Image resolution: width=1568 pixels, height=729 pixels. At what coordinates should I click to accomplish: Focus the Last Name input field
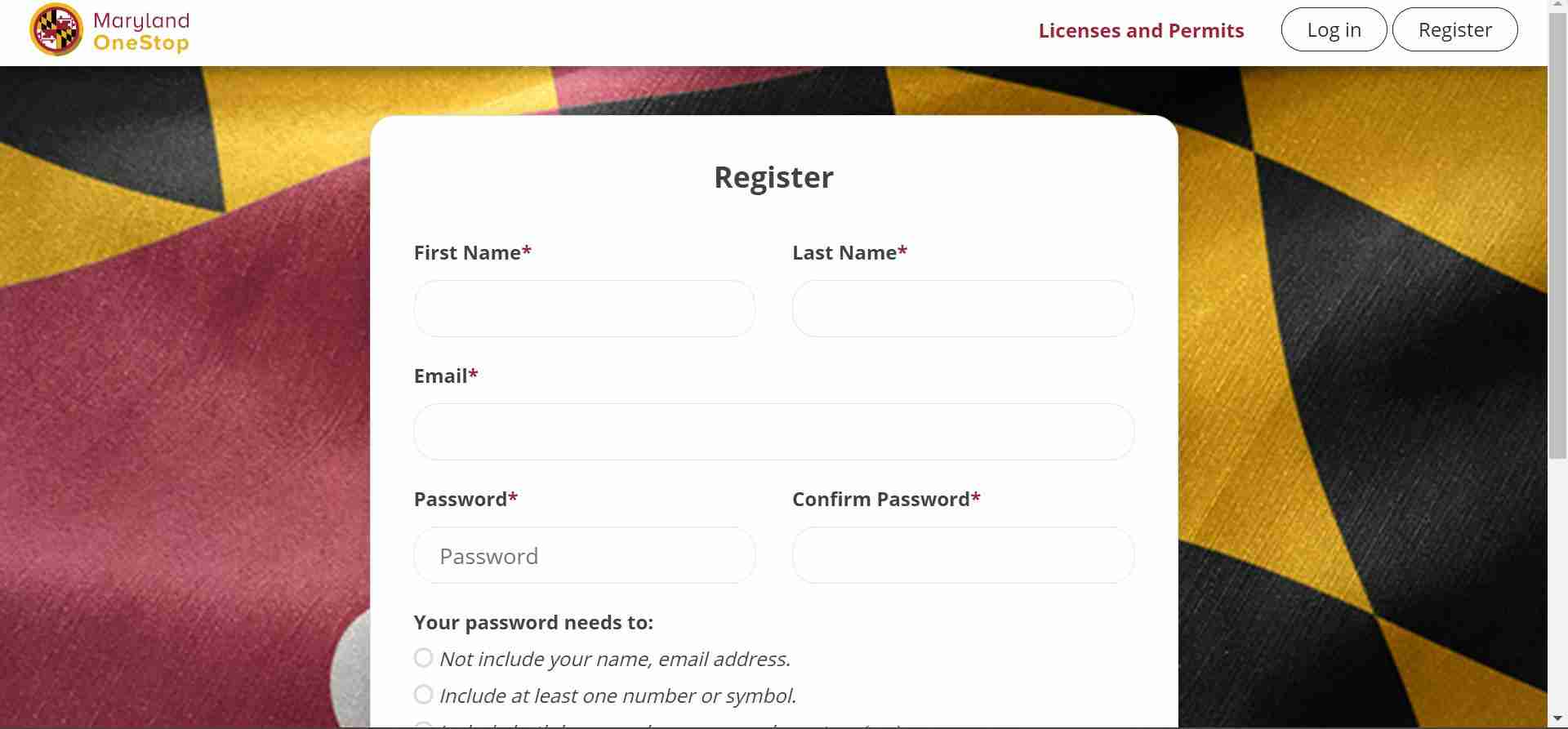(963, 309)
